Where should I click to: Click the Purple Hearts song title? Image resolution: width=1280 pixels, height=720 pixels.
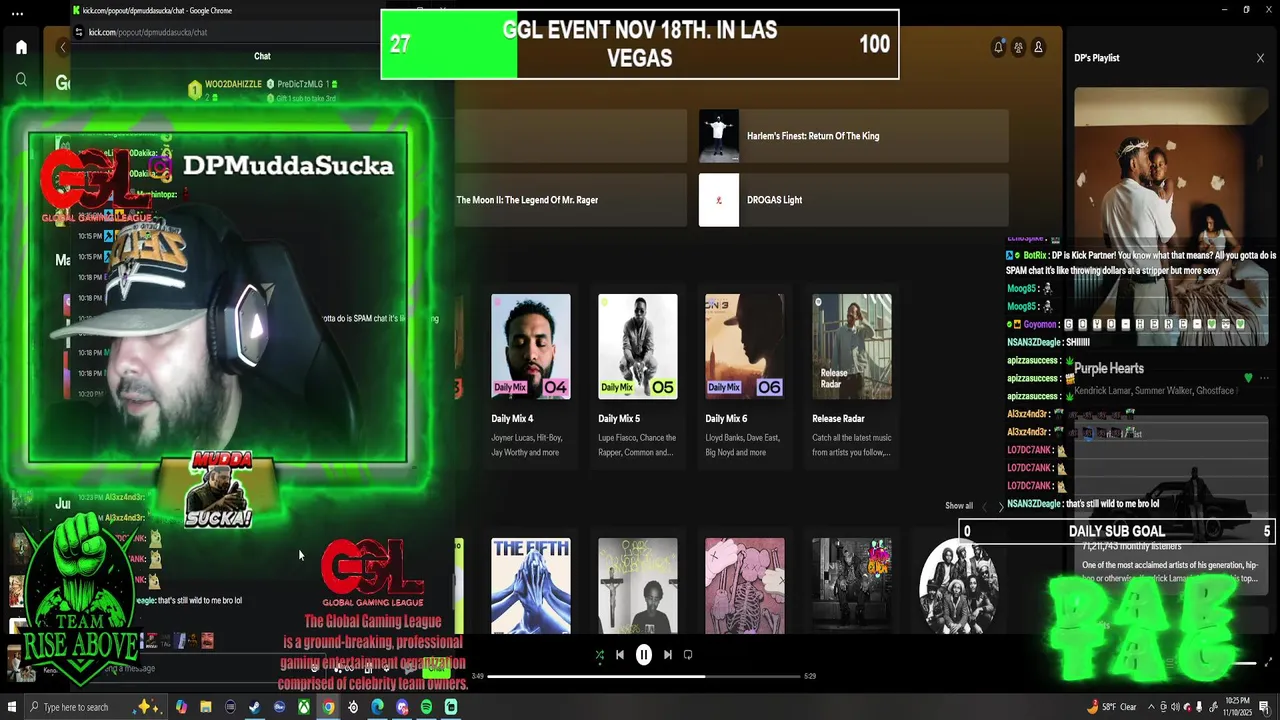1108,369
